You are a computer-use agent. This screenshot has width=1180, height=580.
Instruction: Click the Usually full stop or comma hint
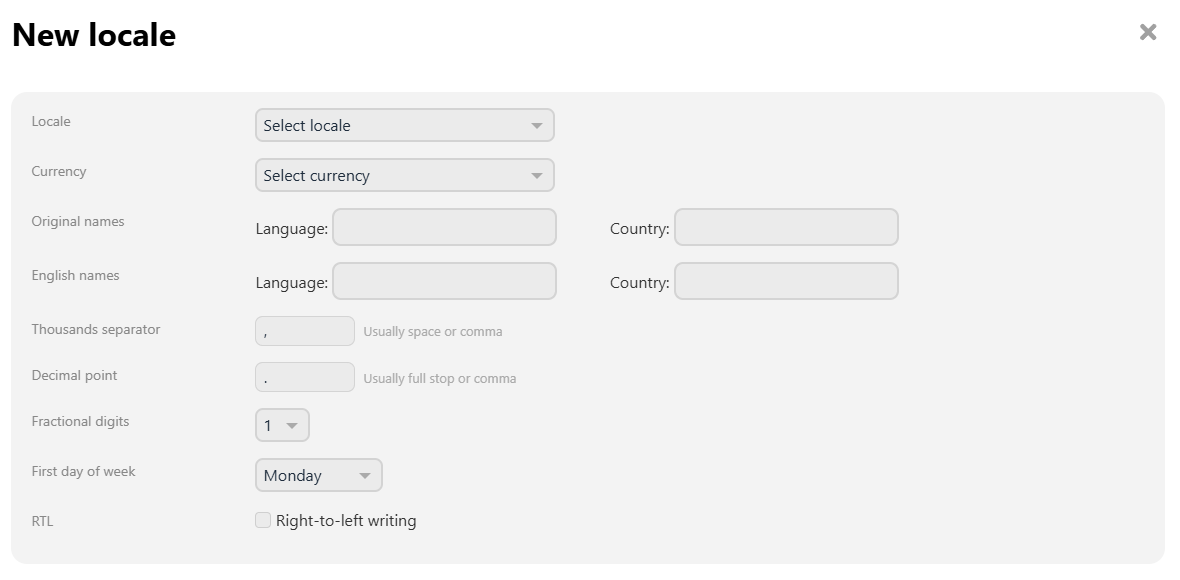tap(439, 378)
